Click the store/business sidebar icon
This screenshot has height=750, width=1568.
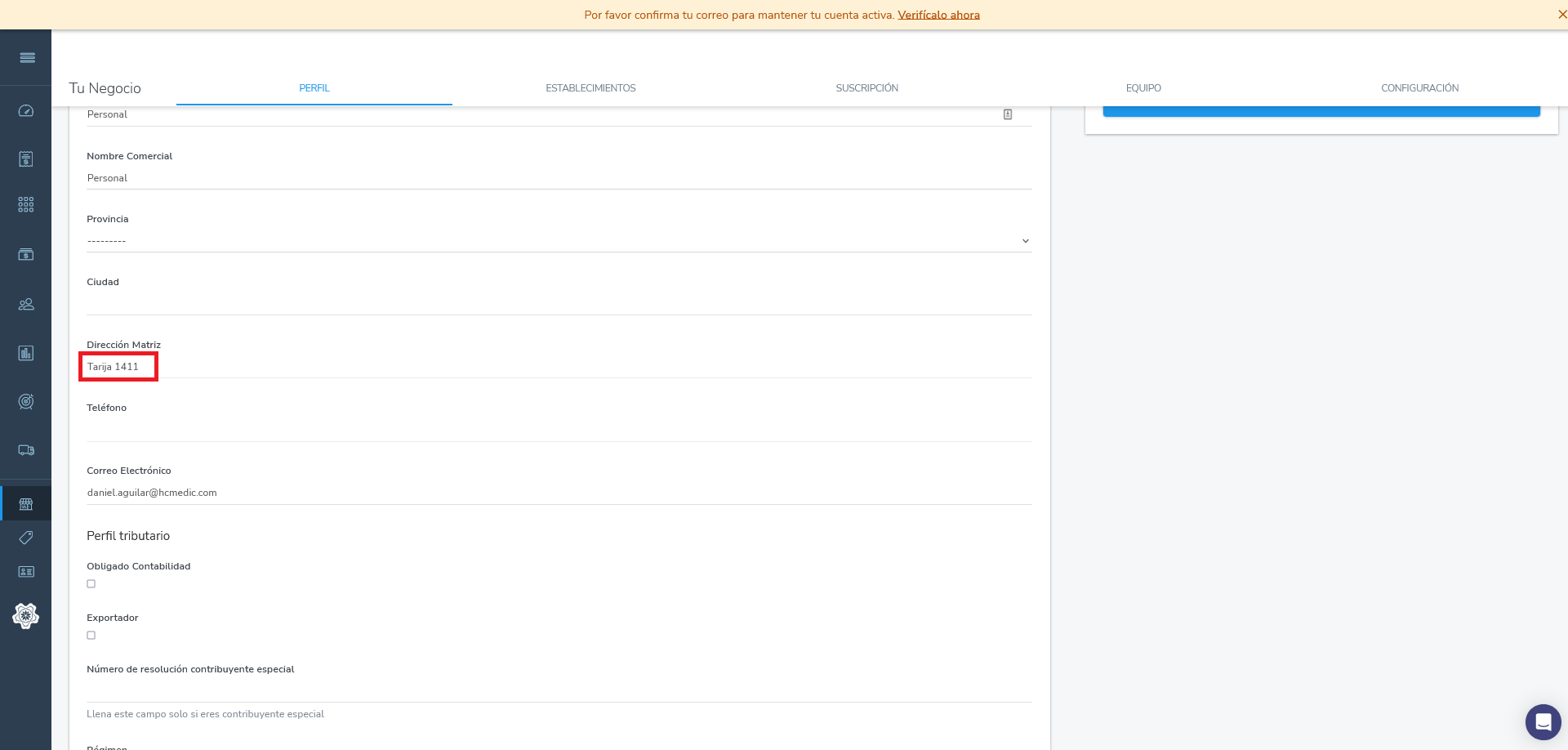[x=26, y=504]
